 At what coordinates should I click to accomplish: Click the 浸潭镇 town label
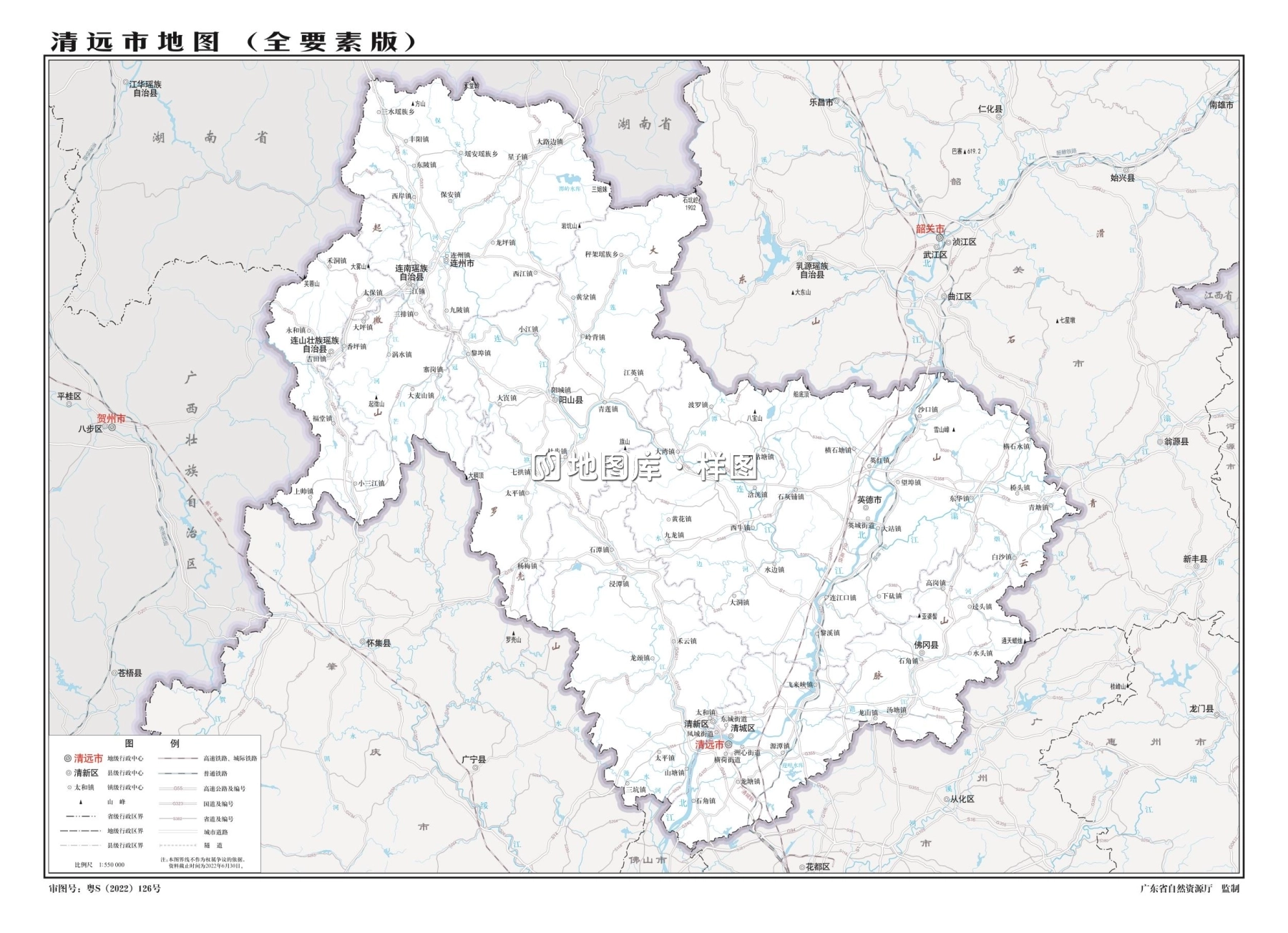pos(619,584)
